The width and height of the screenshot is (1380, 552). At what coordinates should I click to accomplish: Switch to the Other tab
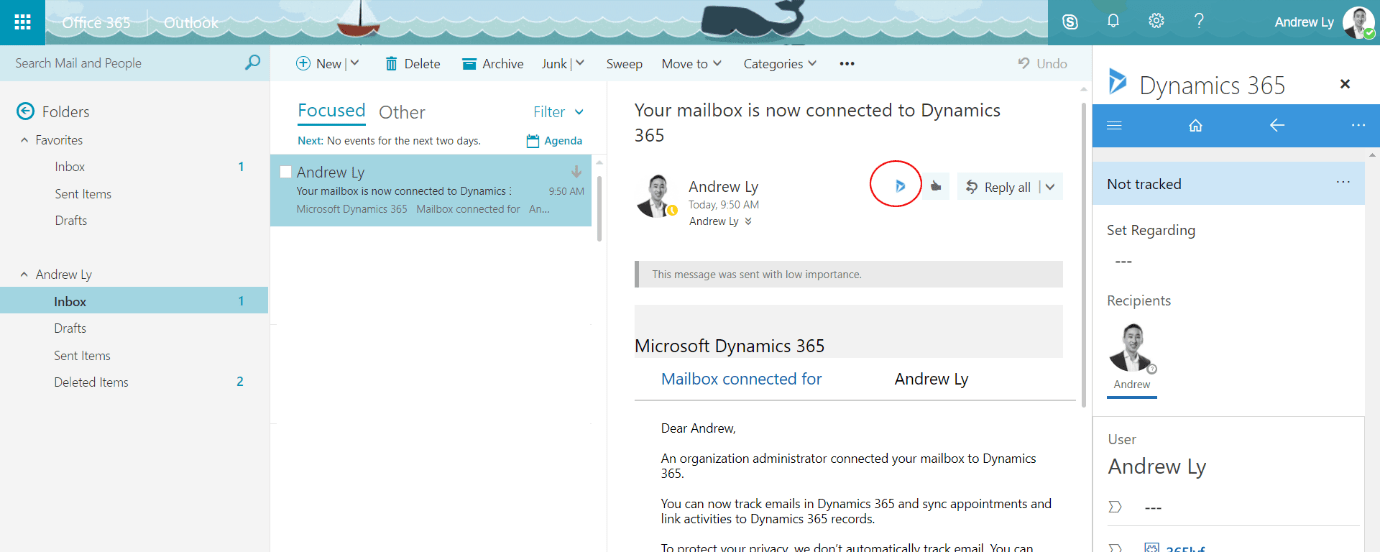click(402, 112)
